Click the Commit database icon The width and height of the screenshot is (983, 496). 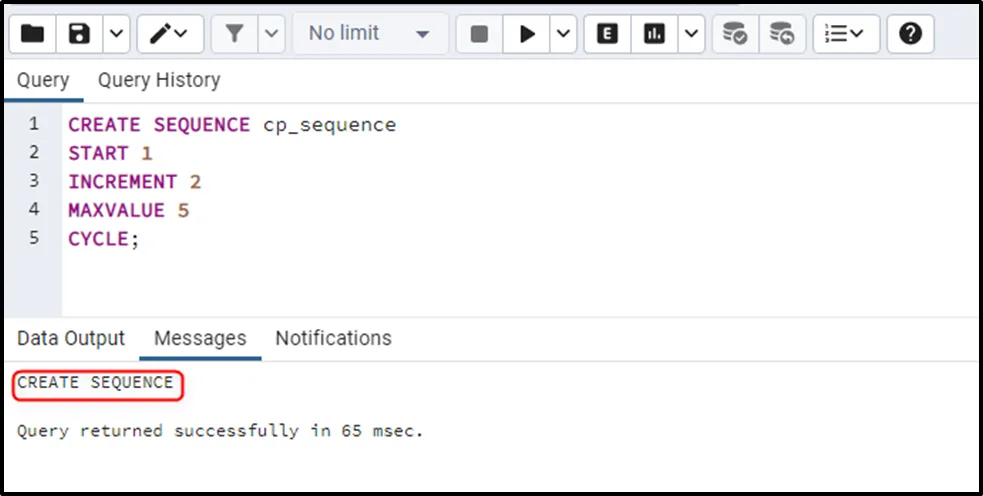(735, 34)
